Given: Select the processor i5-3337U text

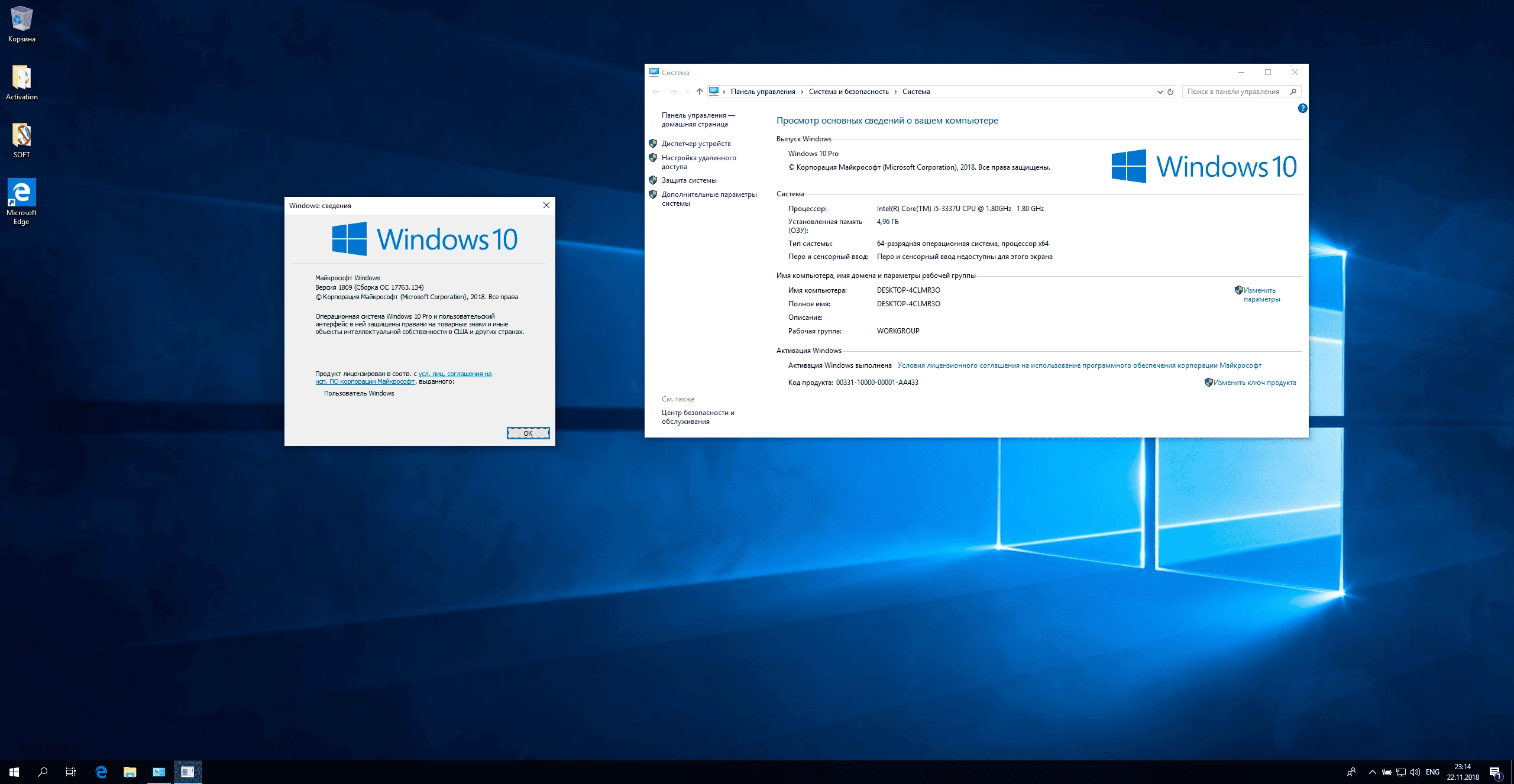Looking at the screenshot, I should pyautogui.click(x=960, y=209).
